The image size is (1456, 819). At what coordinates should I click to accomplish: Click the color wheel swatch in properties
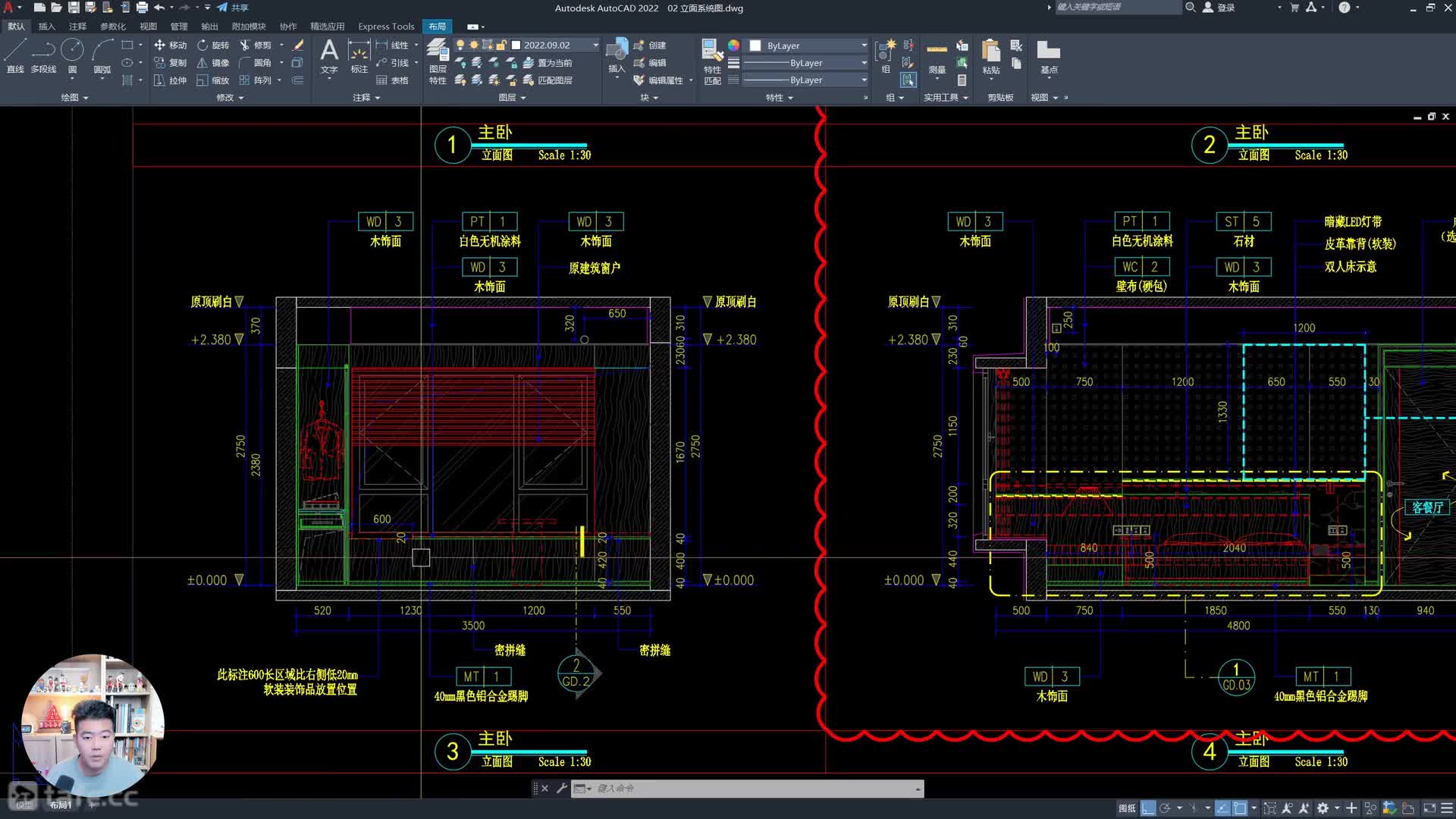pos(733,45)
